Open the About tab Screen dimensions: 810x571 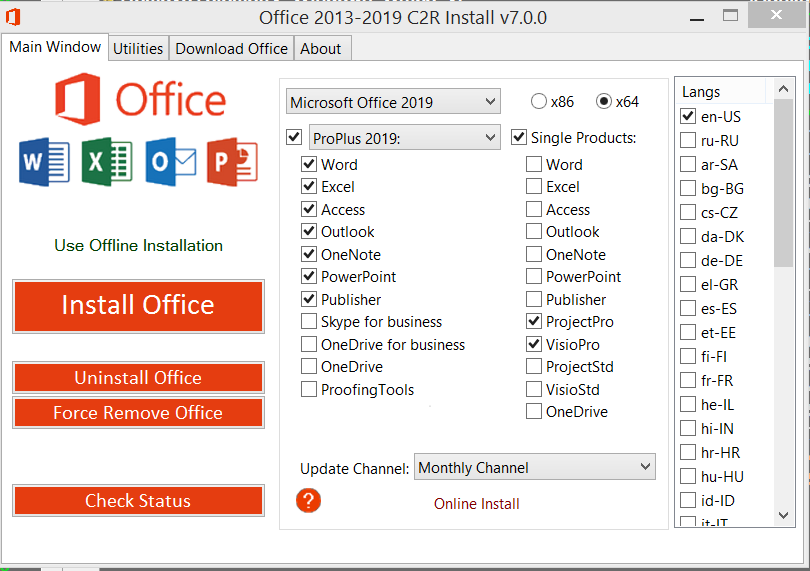321,49
